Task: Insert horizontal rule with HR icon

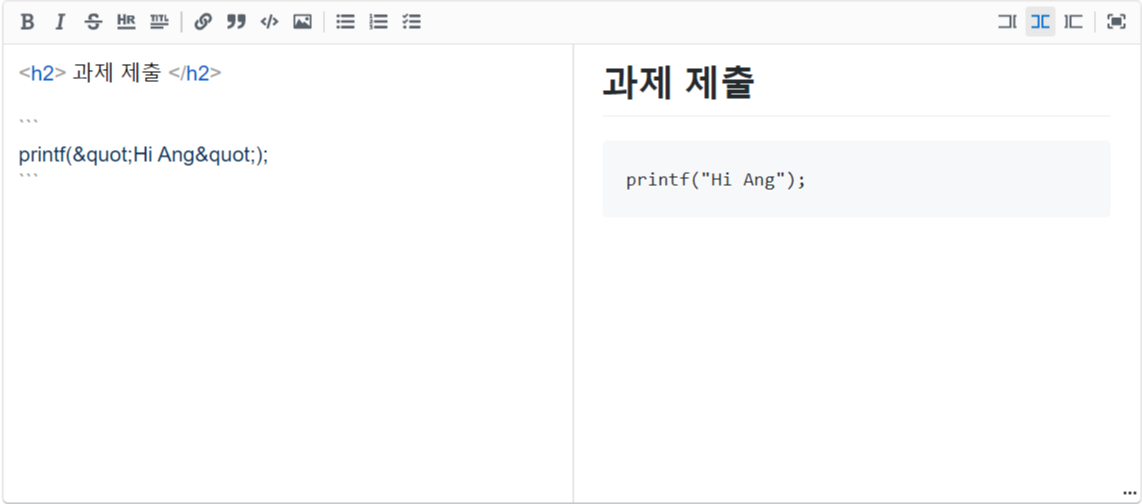Action: point(126,22)
